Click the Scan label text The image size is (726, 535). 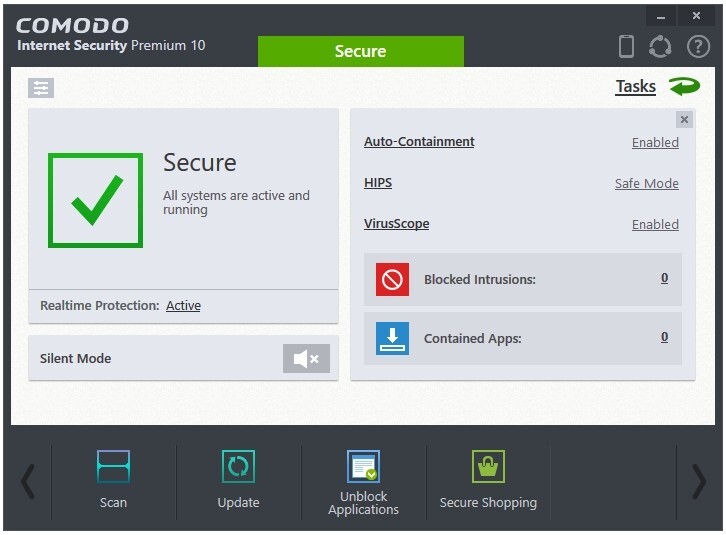113,503
